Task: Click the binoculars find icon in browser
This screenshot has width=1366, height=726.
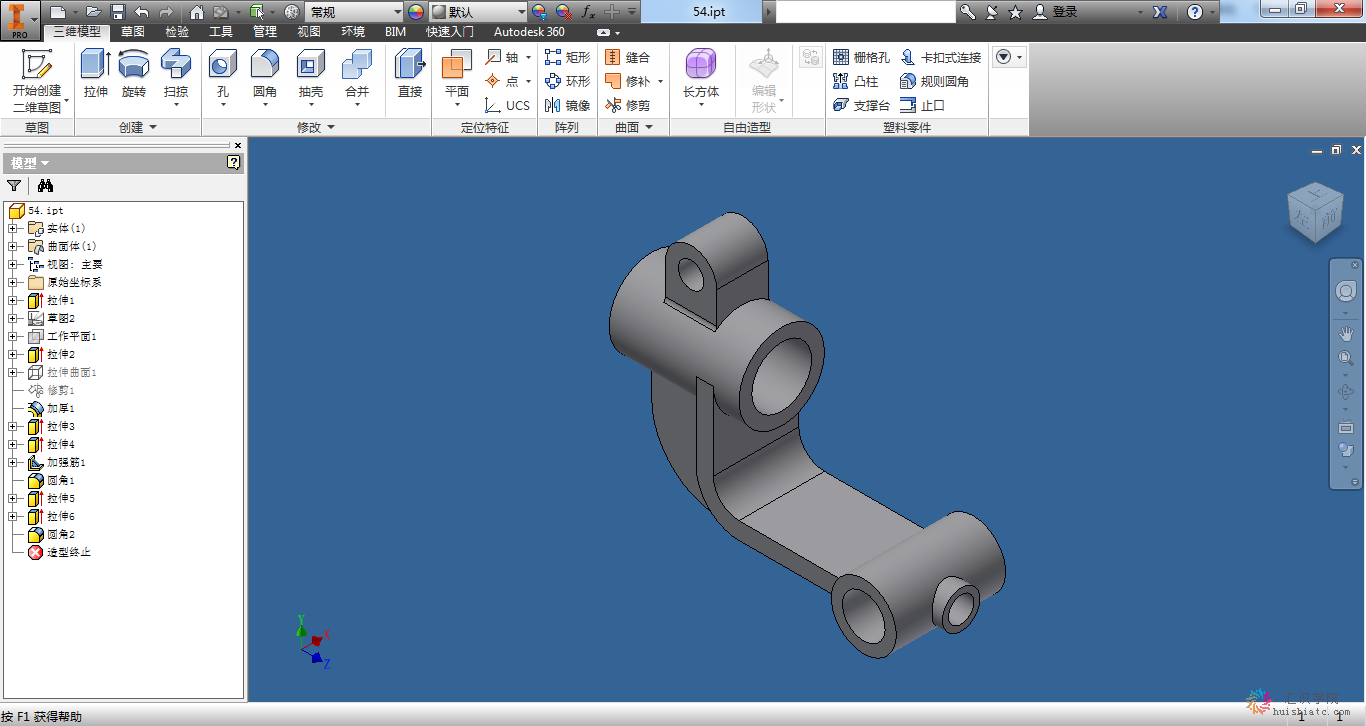Action: click(45, 185)
